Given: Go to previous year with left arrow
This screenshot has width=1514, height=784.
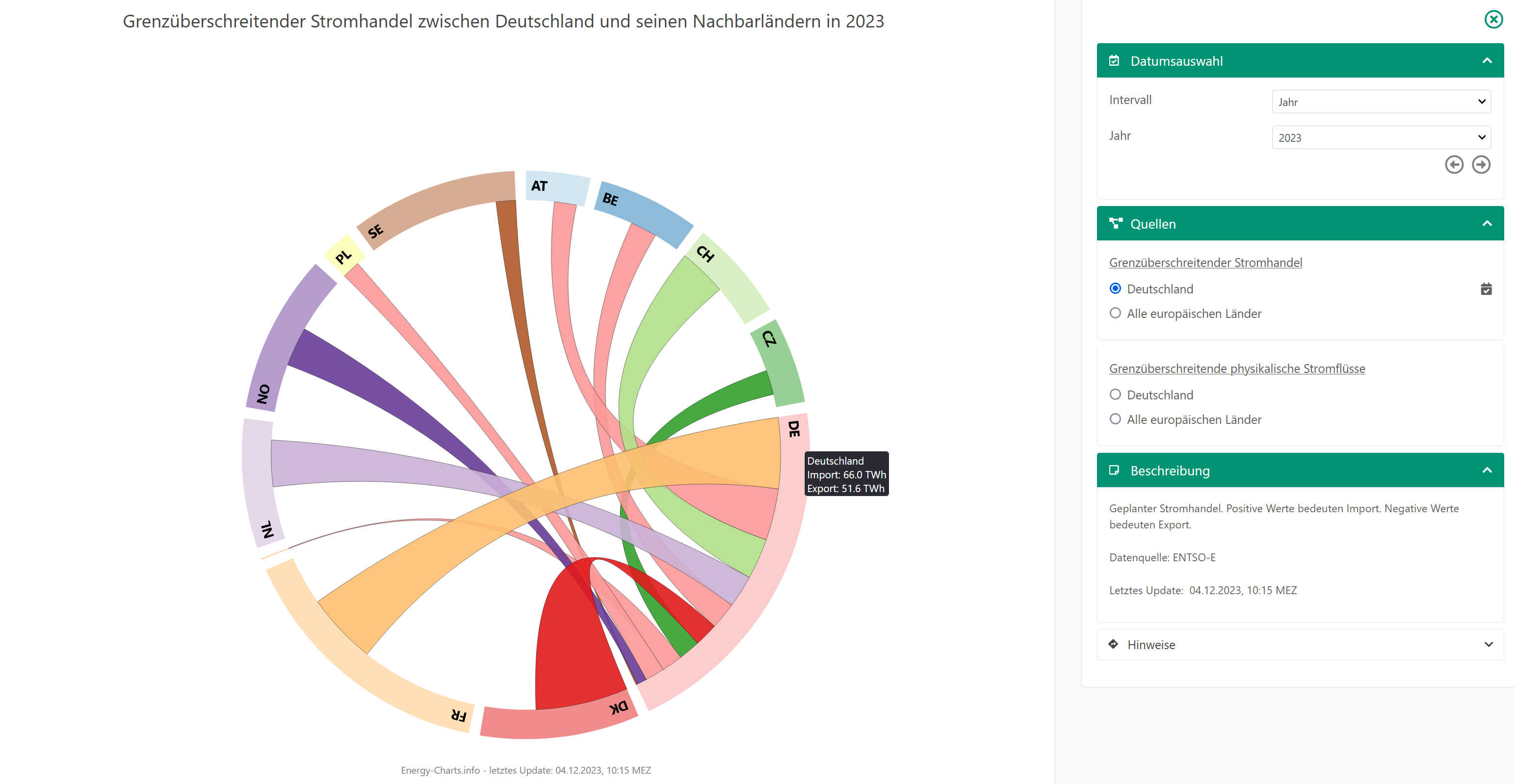Looking at the screenshot, I should pos(1454,164).
